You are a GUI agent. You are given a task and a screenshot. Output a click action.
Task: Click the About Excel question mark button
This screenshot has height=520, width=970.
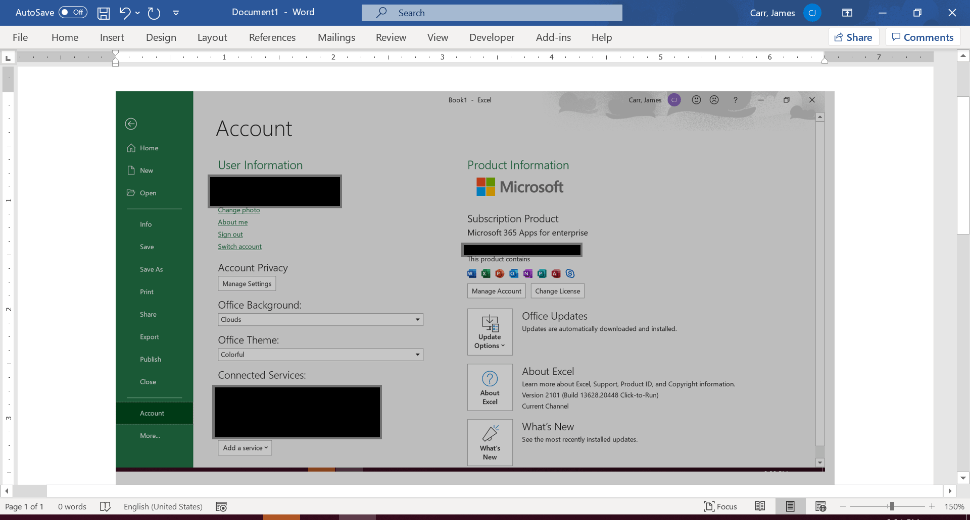[x=489, y=387]
